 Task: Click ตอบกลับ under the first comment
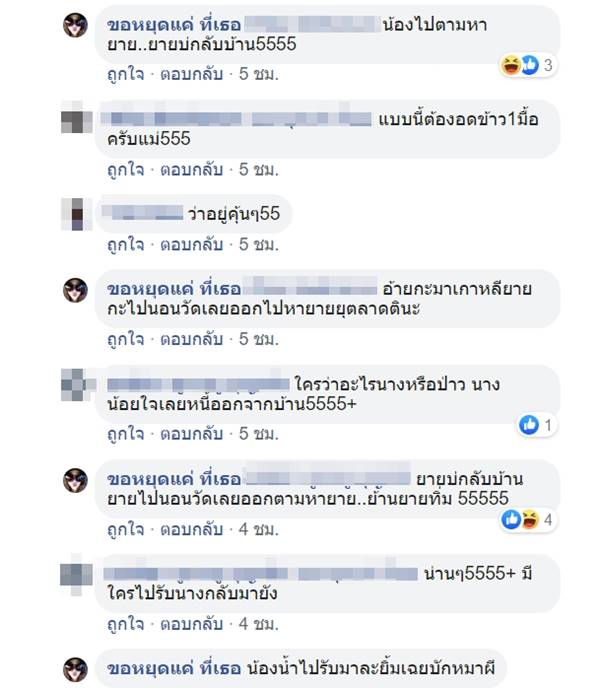191,74
